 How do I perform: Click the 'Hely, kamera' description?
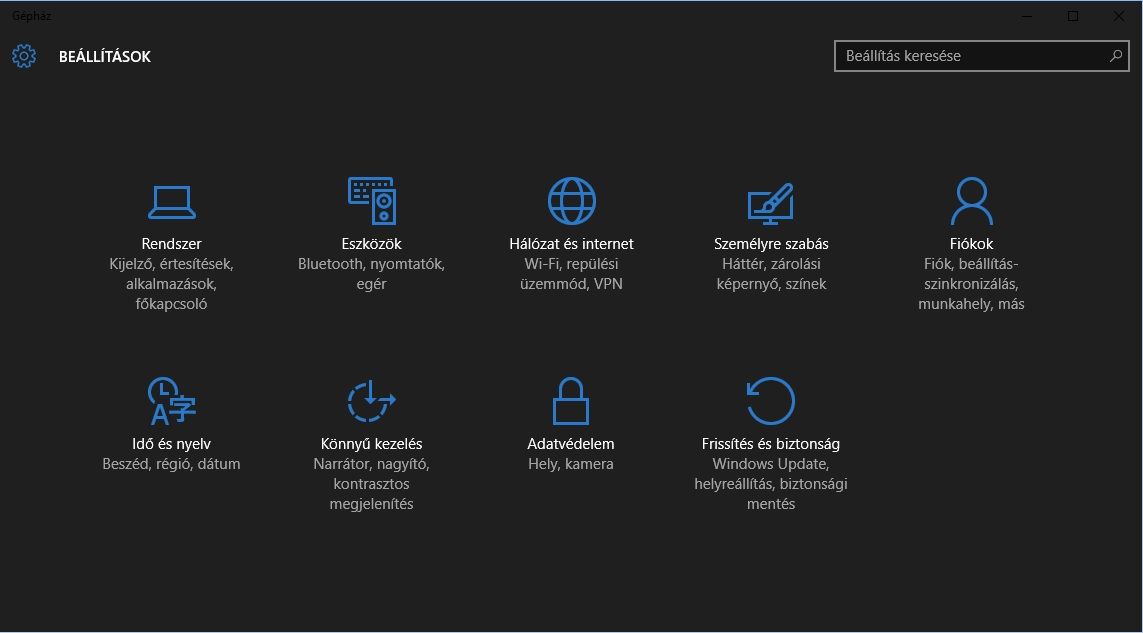(571, 464)
